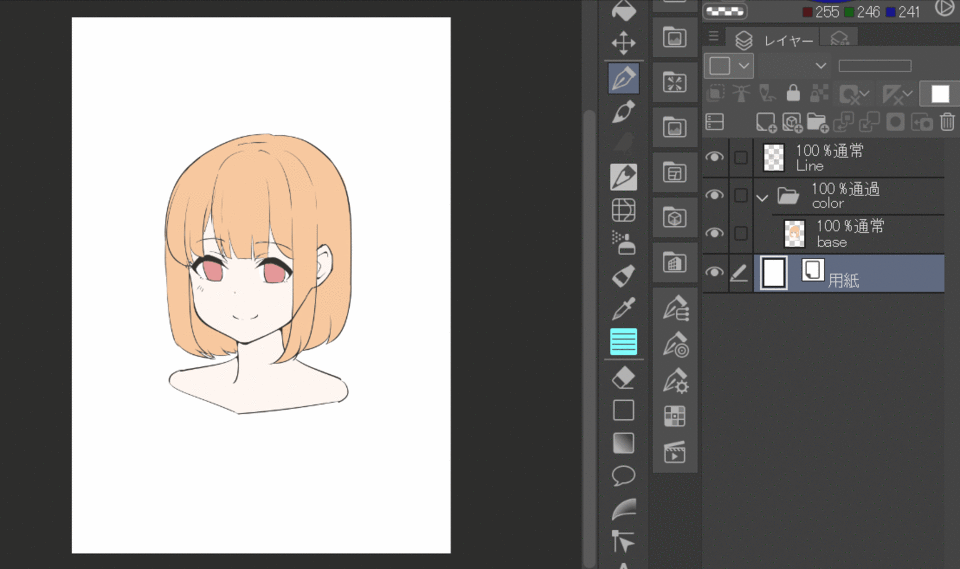The image size is (960, 569).
Task: Open the palette color dropdown
Action: pyautogui.click(x=729, y=66)
